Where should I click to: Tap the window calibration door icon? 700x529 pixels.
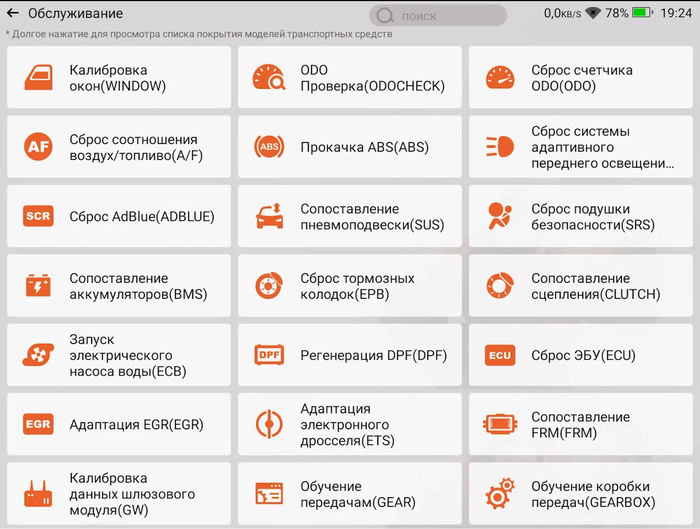[38, 78]
